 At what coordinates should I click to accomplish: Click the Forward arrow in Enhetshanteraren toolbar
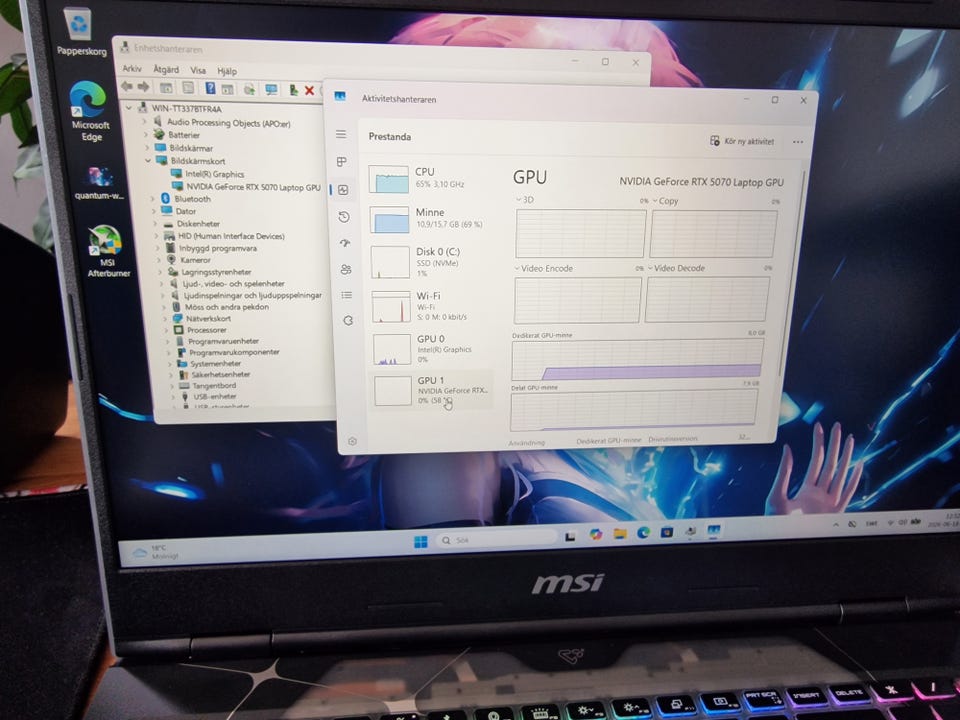143,87
